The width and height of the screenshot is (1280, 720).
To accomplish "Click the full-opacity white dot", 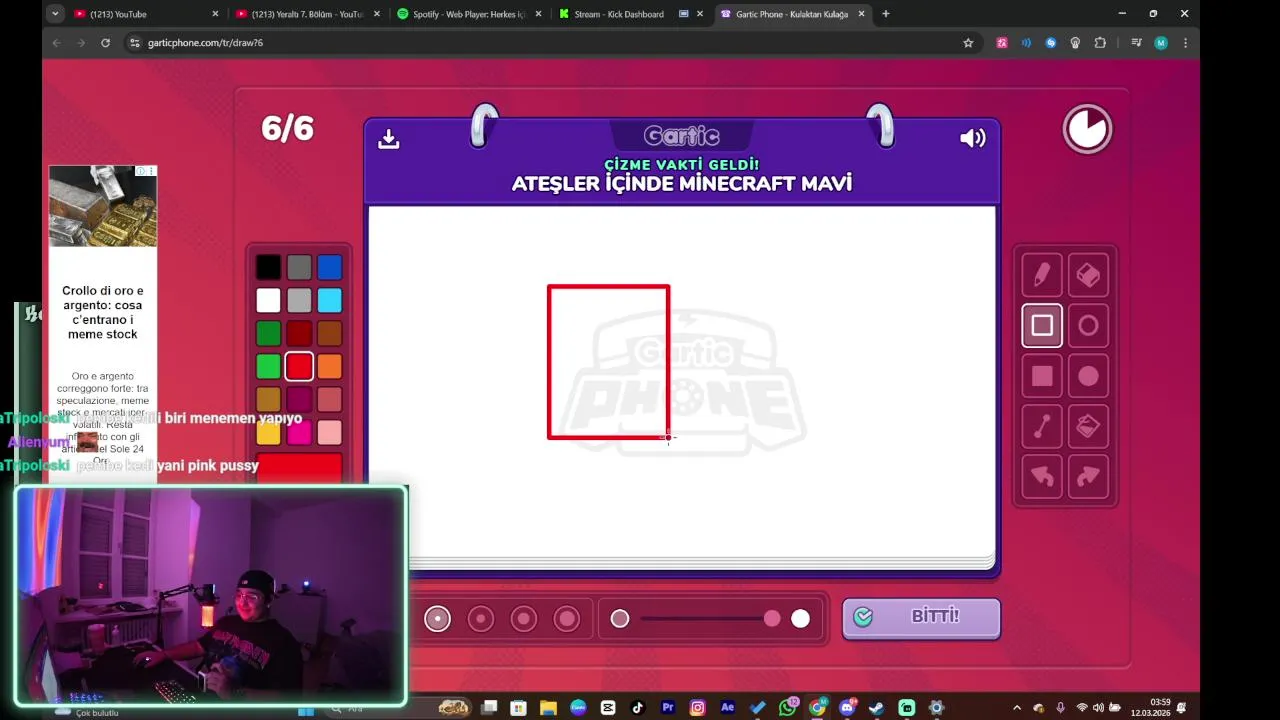I will point(800,619).
